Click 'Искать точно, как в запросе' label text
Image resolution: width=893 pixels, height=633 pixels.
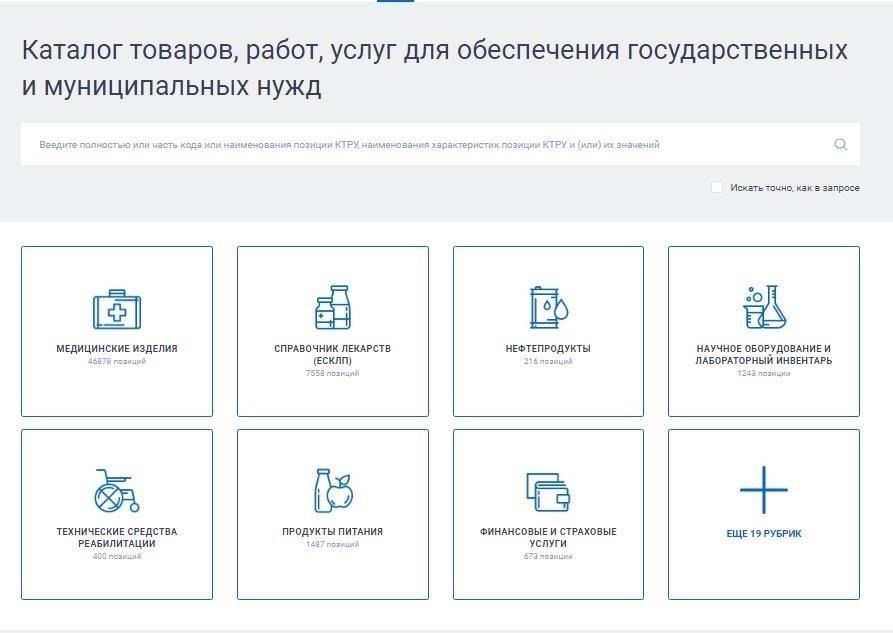795,187
